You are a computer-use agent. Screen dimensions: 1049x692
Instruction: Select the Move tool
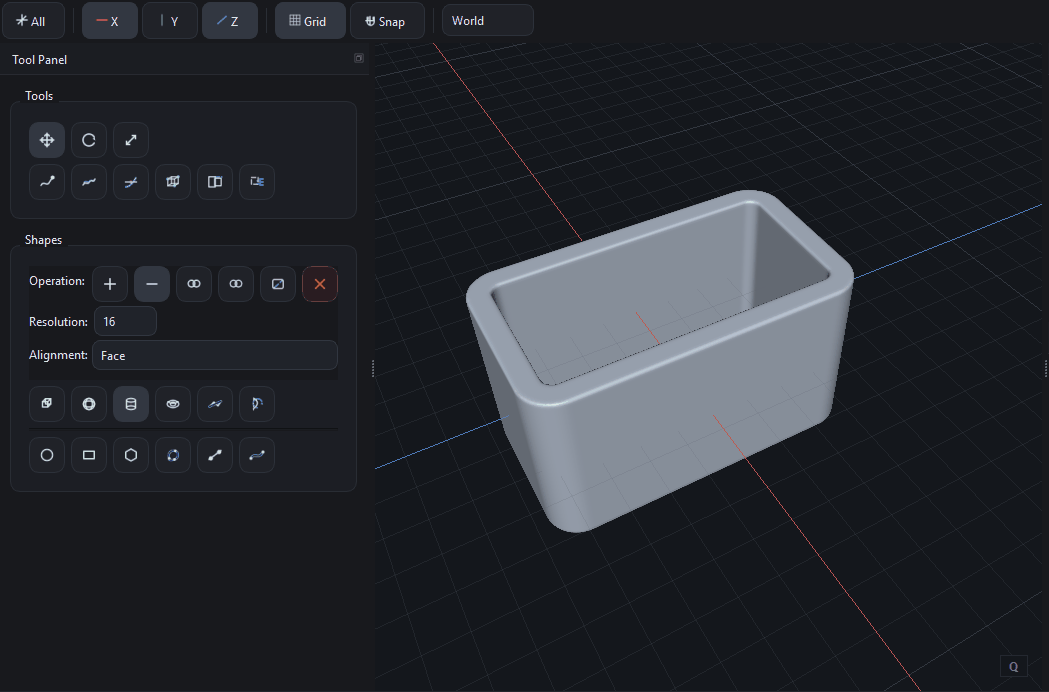[47, 140]
